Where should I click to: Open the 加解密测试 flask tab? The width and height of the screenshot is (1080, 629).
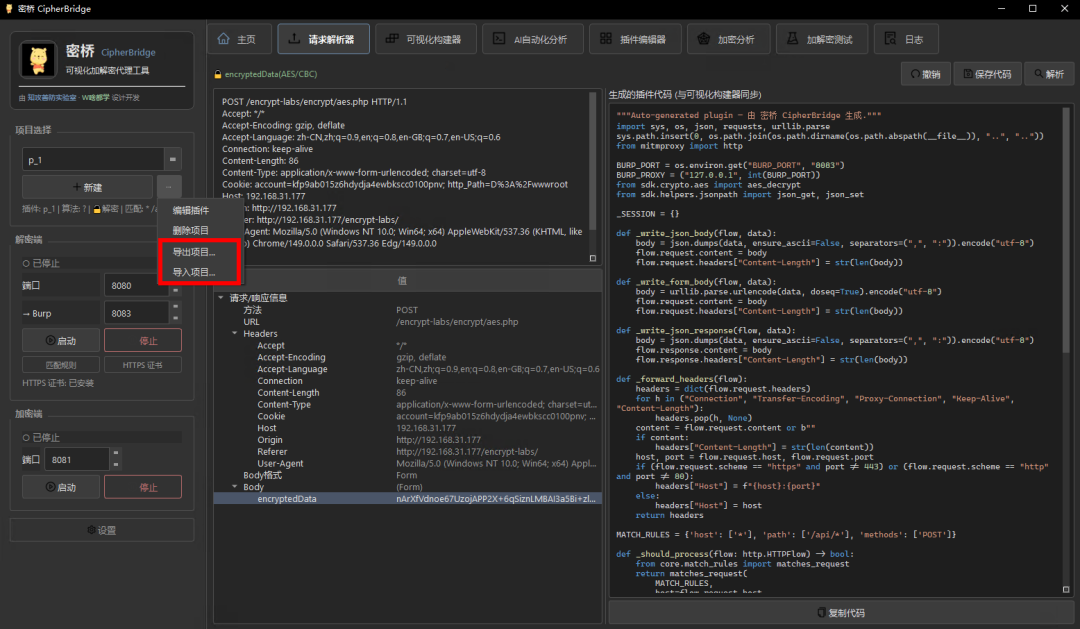[821, 39]
